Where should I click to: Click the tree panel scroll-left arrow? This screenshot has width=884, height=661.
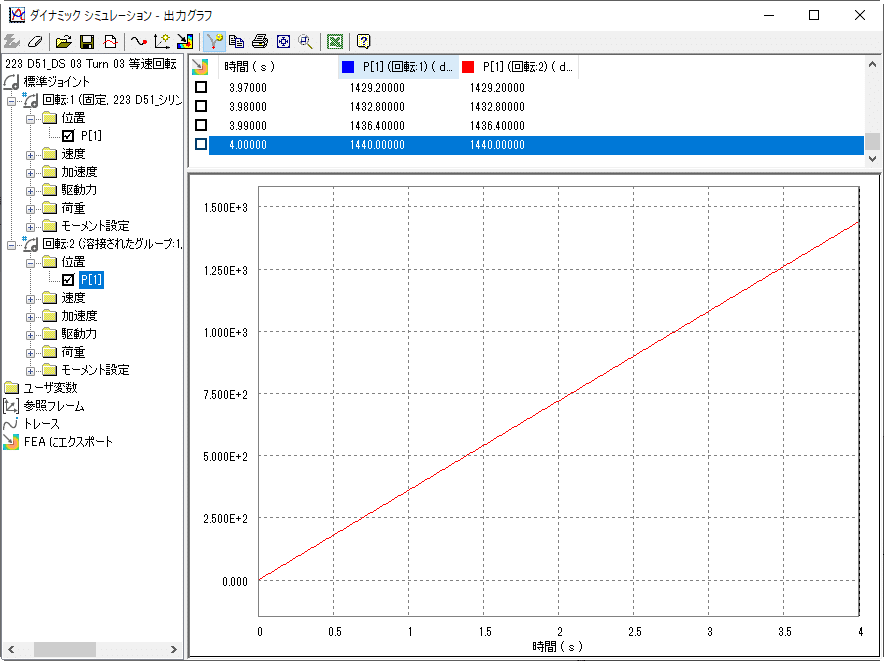pos(11,649)
